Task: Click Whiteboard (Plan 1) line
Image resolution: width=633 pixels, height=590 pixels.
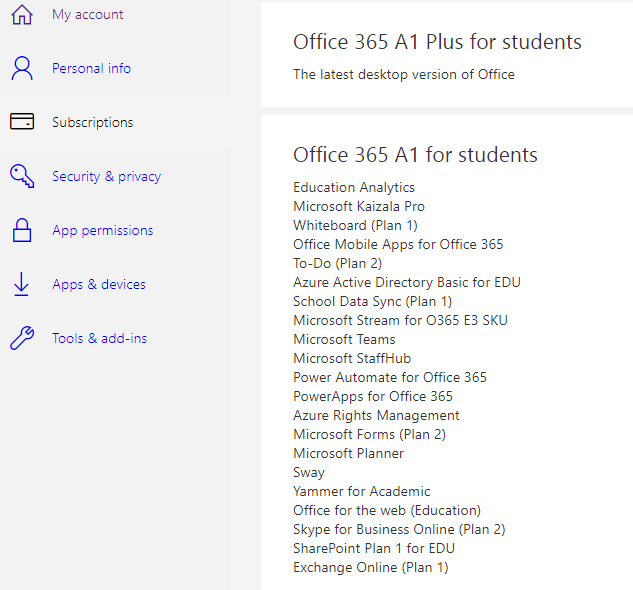Action: pos(355,225)
